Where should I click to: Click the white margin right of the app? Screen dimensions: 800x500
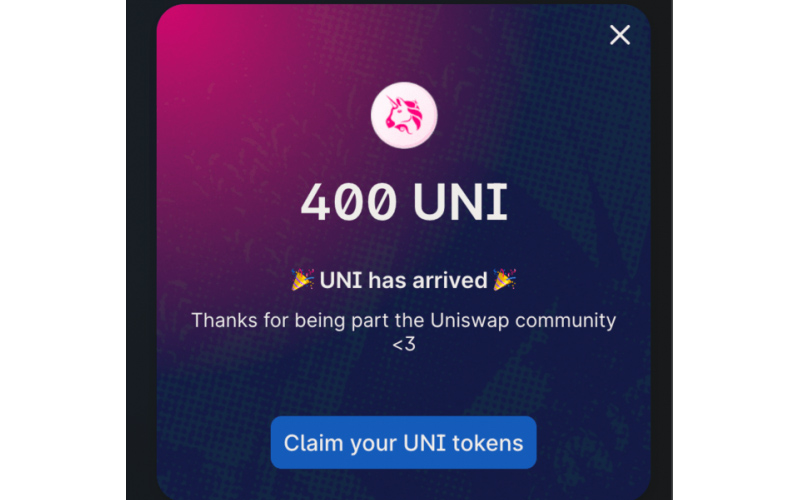coord(736,250)
